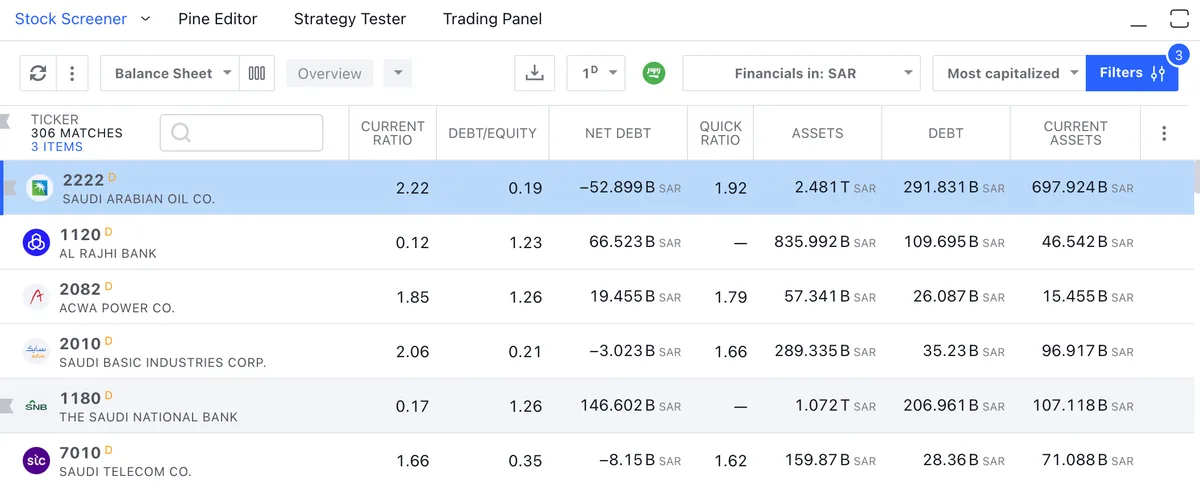Click the filters count badge 3
The image size is (1200, 486).
1179,55
